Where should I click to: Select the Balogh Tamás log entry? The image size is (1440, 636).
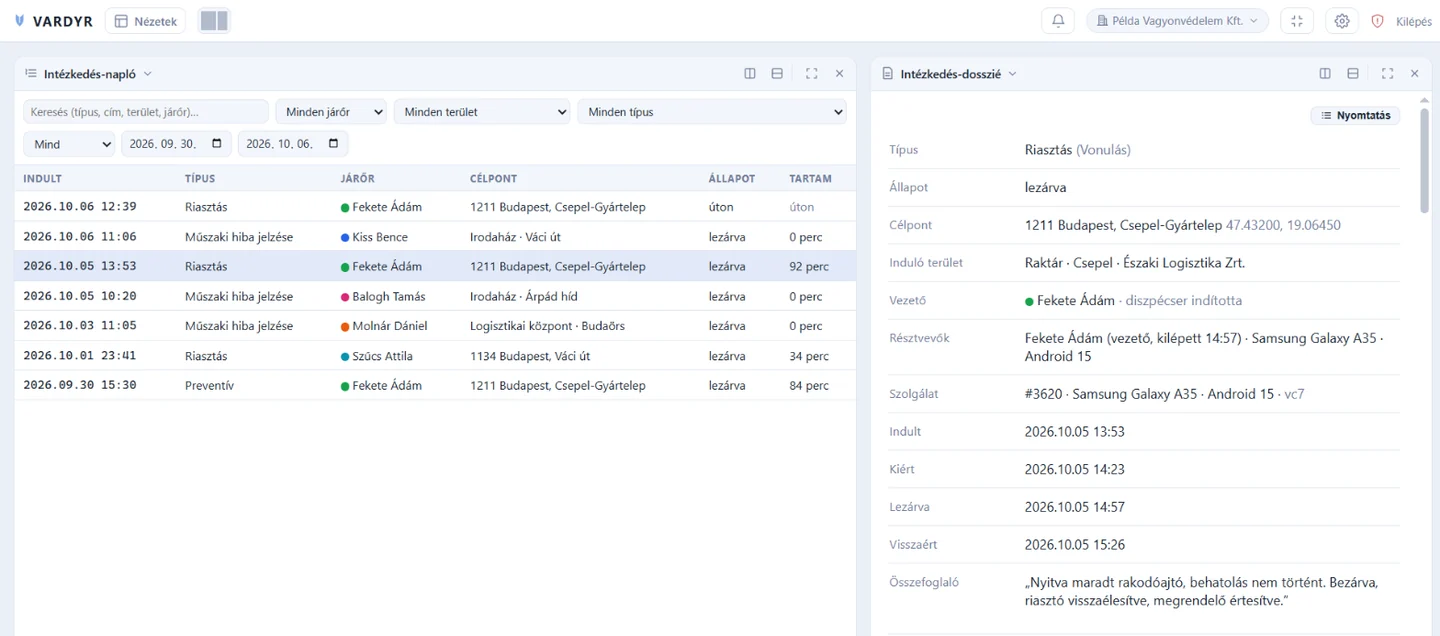(x=435, y=296)
